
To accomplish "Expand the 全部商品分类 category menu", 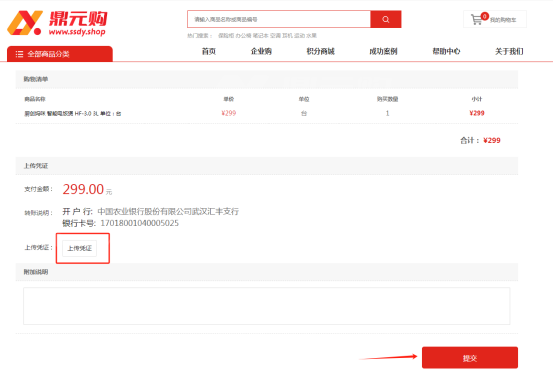I will coord(60,54).
